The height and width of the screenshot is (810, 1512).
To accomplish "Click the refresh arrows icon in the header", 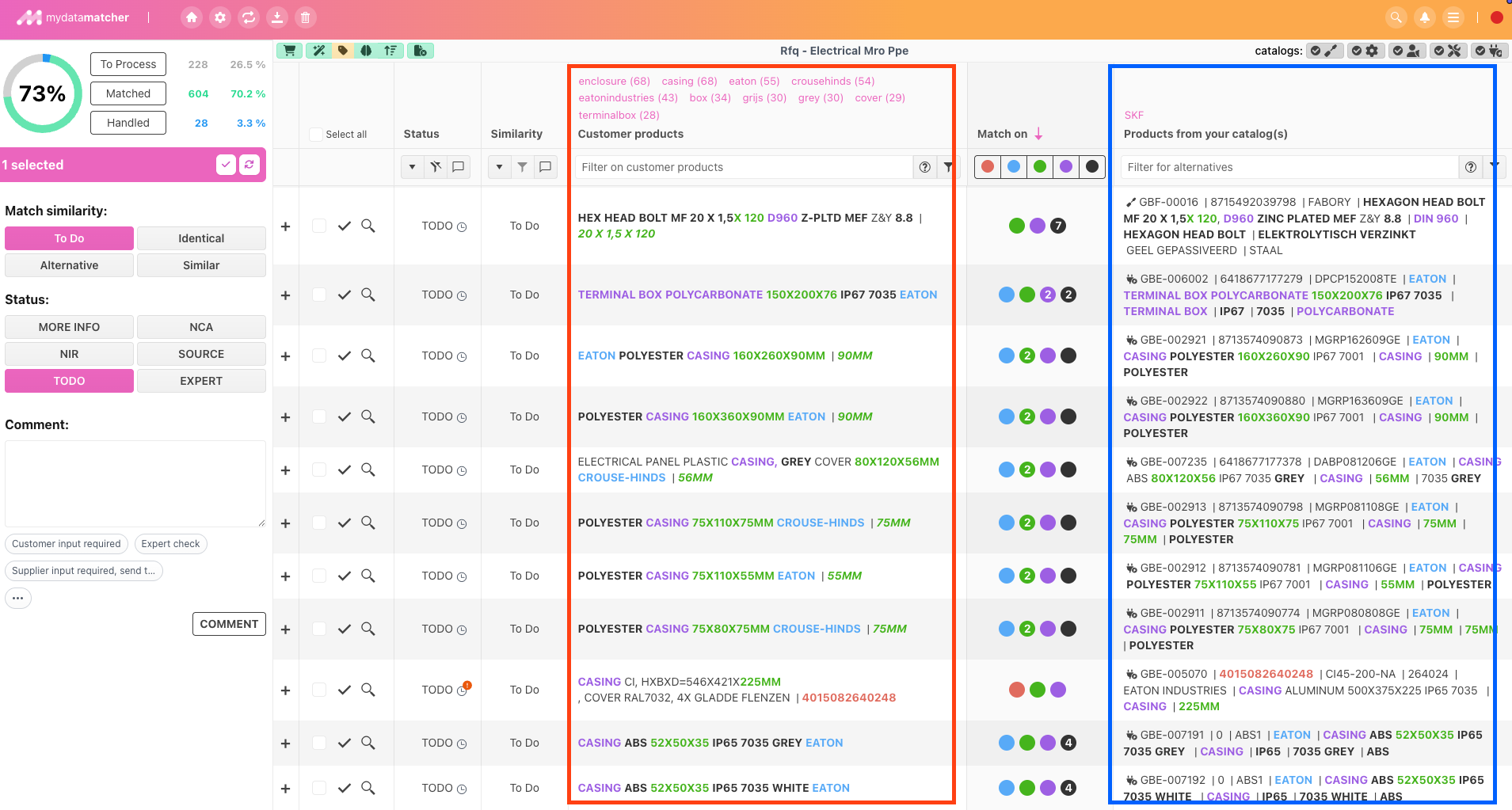I will click(249, 17).
